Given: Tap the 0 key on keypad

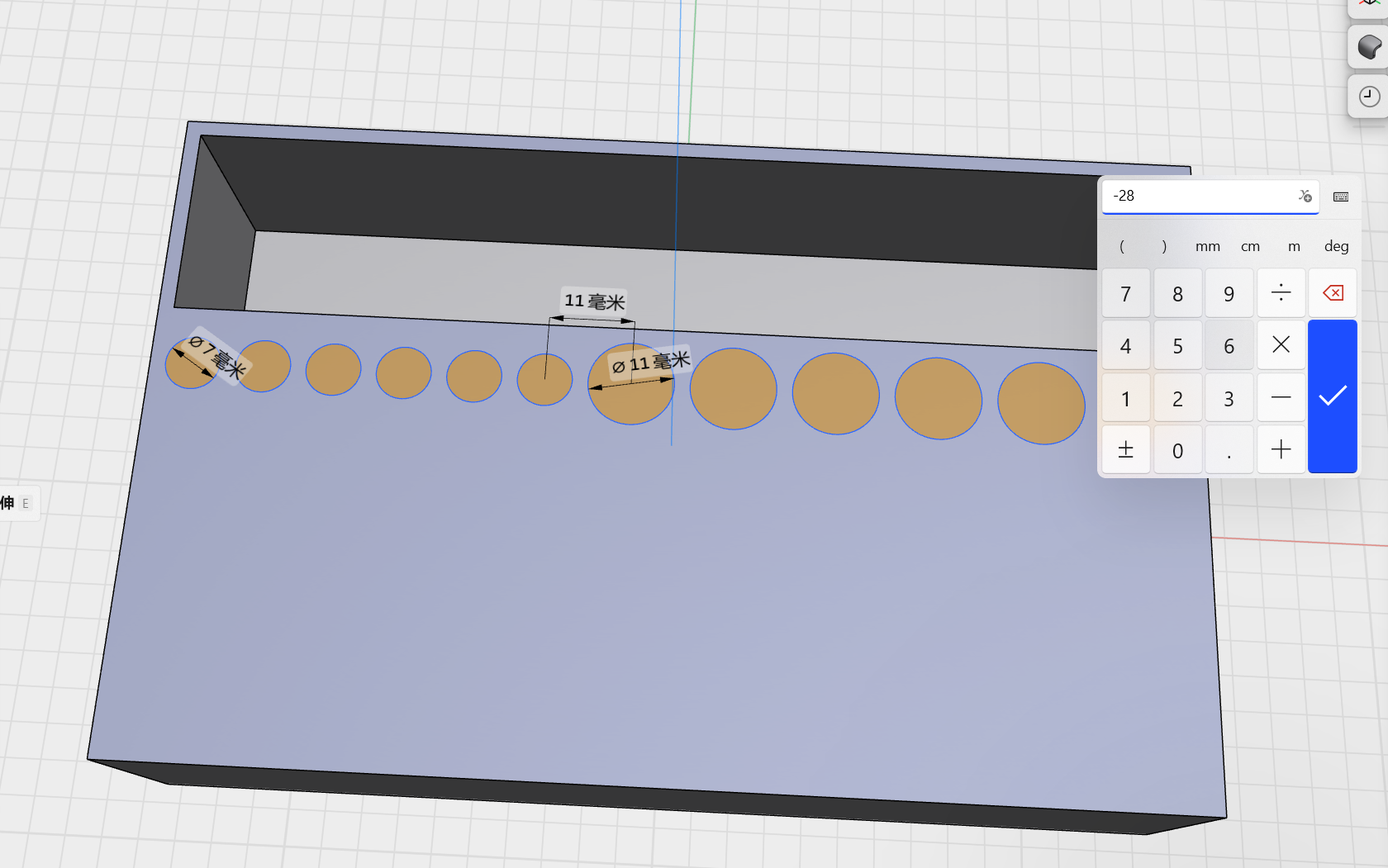Looking at the screenshot, I should (1177, 450).
